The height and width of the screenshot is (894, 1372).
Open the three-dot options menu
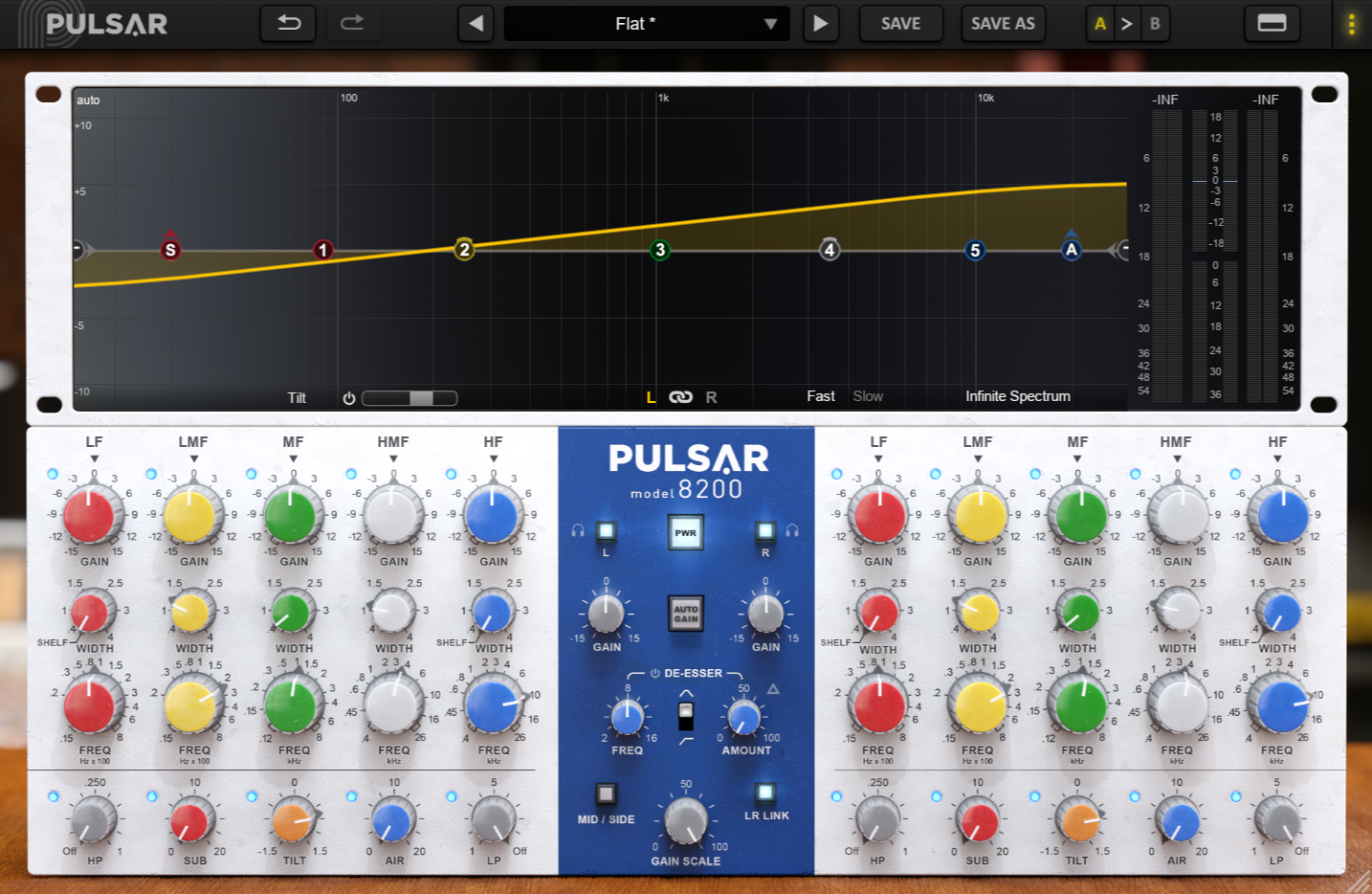point(1352,24)
